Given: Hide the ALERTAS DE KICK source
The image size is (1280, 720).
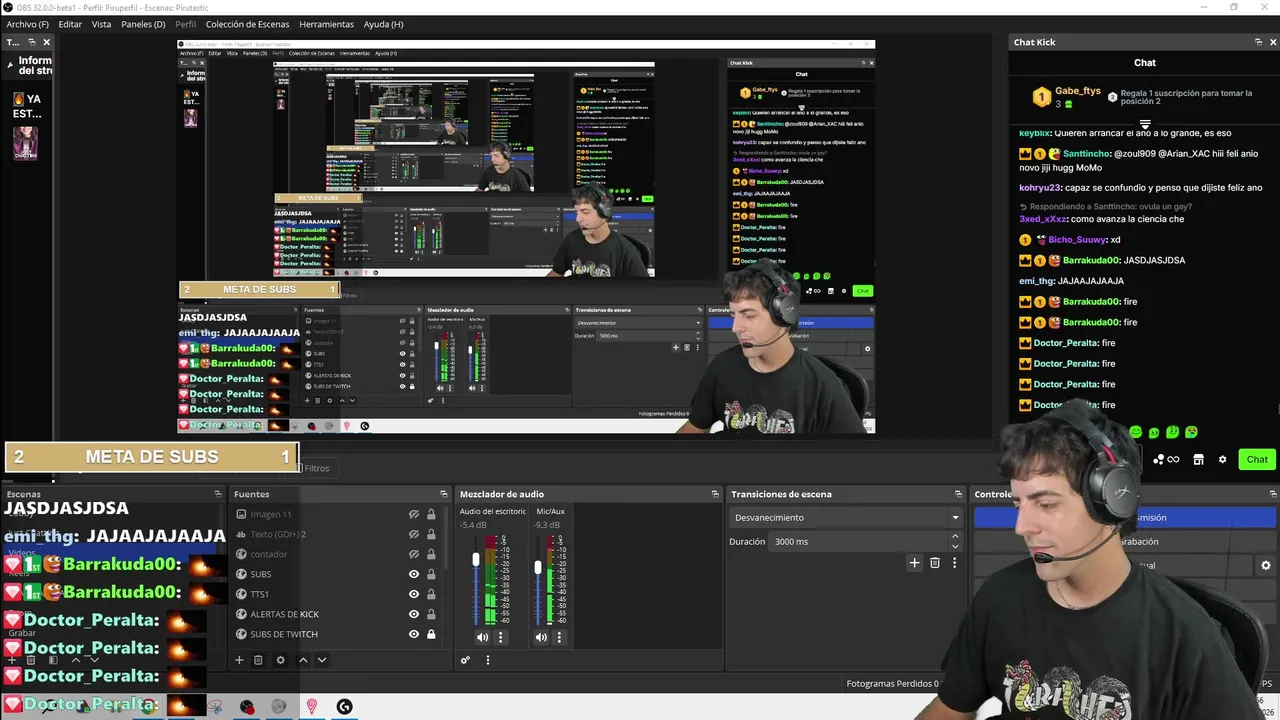Looking at the screenshot, I should coord(413,614).
